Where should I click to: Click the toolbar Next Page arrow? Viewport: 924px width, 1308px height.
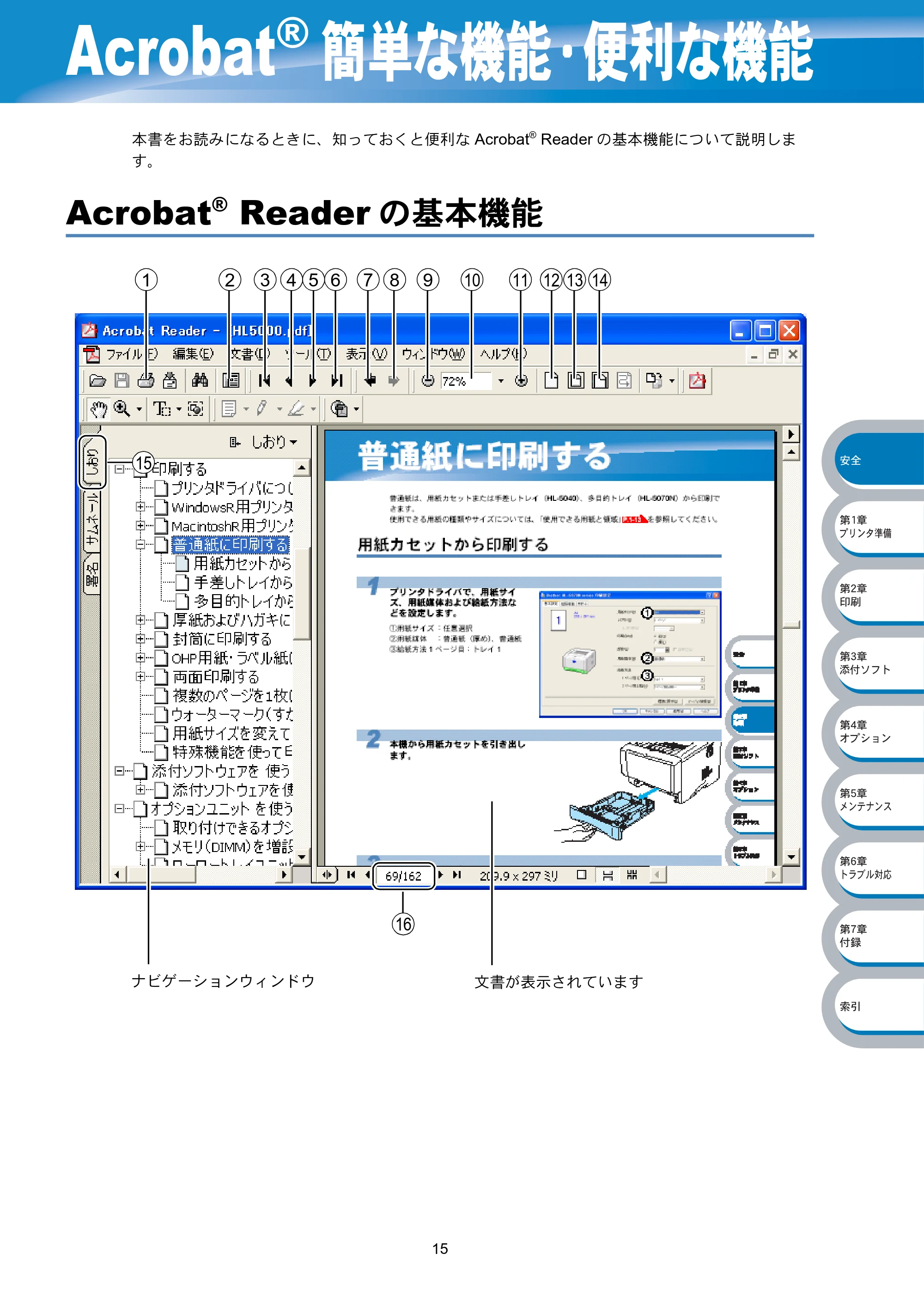(312, 381)
